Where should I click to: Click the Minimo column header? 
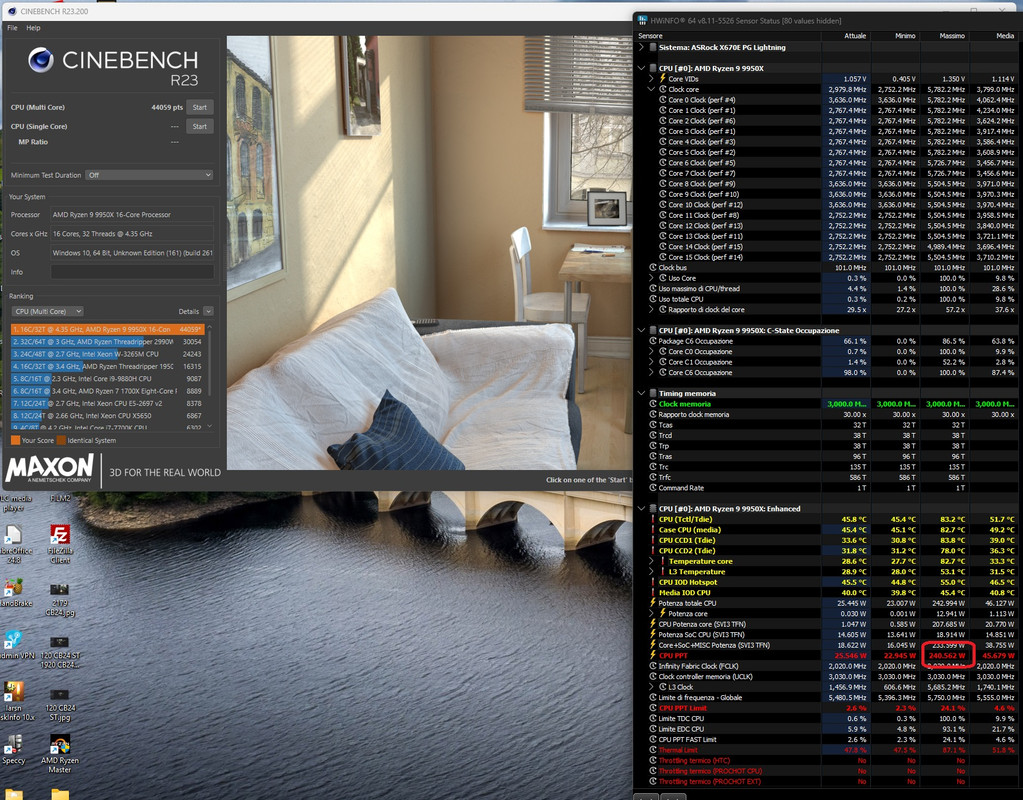pos(895,36)
